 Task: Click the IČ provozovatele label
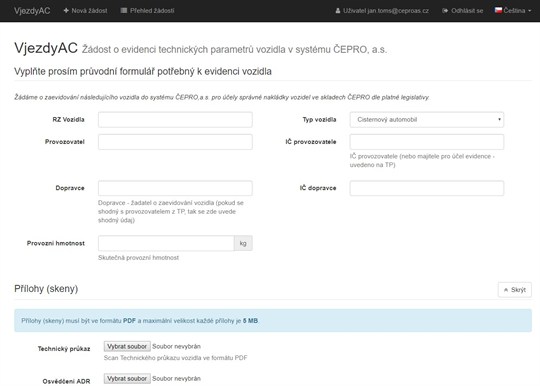click(311, 142)
